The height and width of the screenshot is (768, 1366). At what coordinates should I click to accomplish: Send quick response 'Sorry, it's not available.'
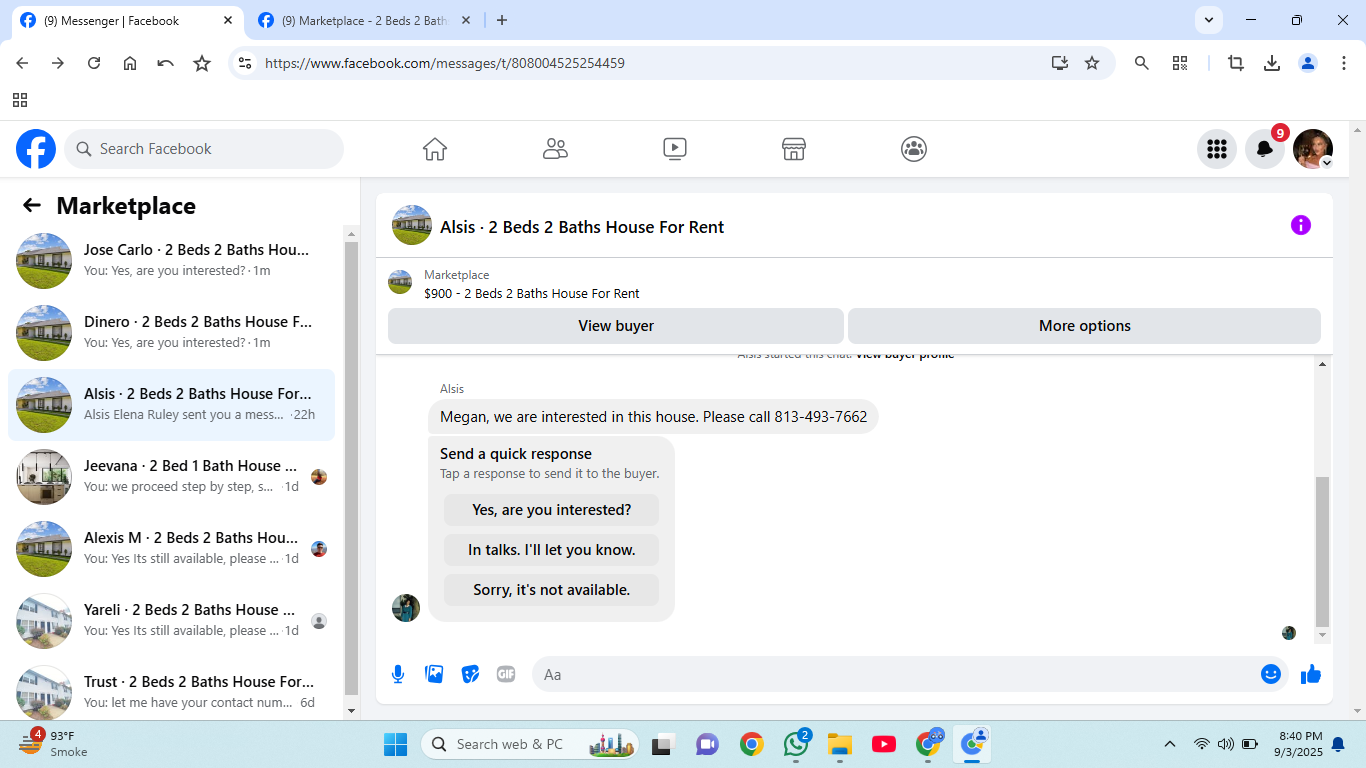(x=552, y=590)
